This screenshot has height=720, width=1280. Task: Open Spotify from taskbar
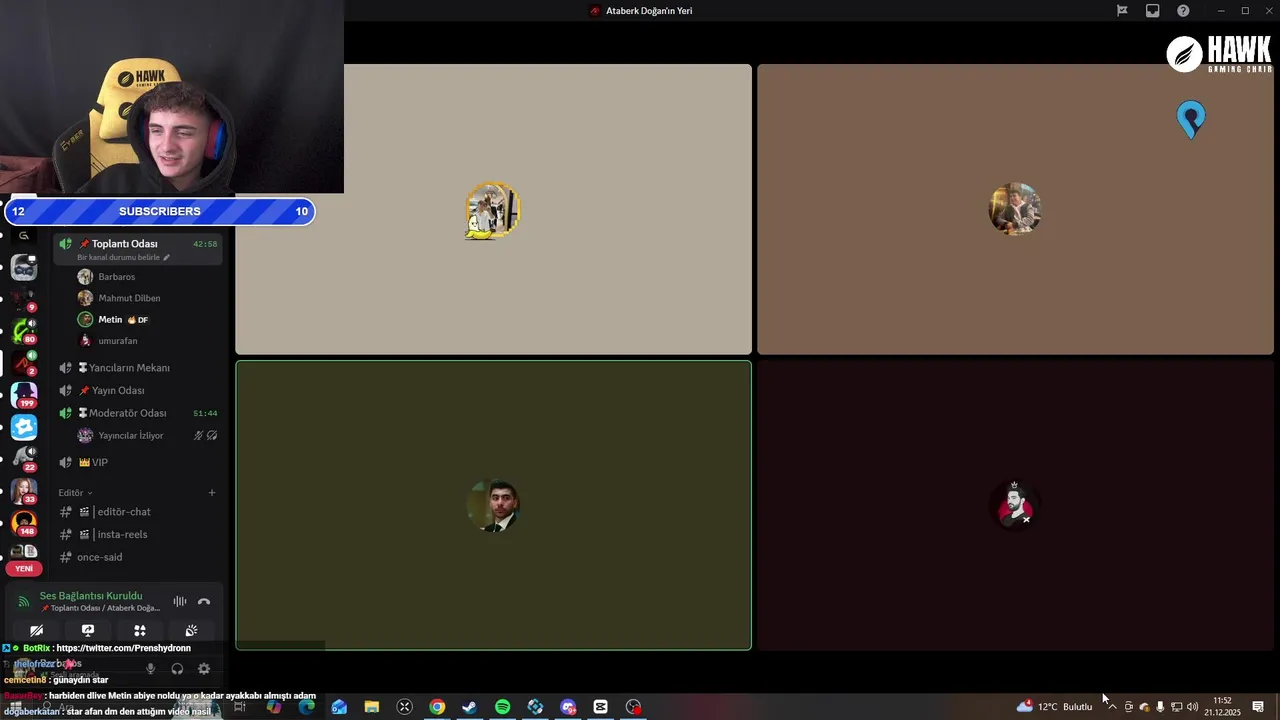[x=502, y=707]
